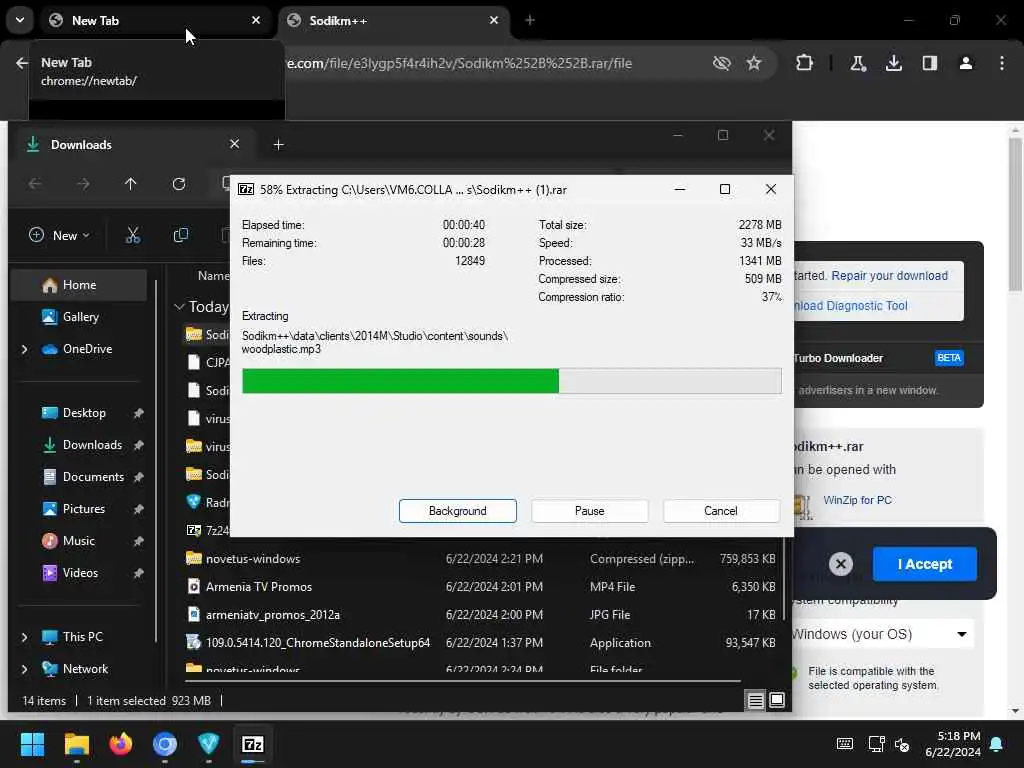Dismiss the consent popup with X
This screenshot has height=768, width=1024.
click(840, 564)
